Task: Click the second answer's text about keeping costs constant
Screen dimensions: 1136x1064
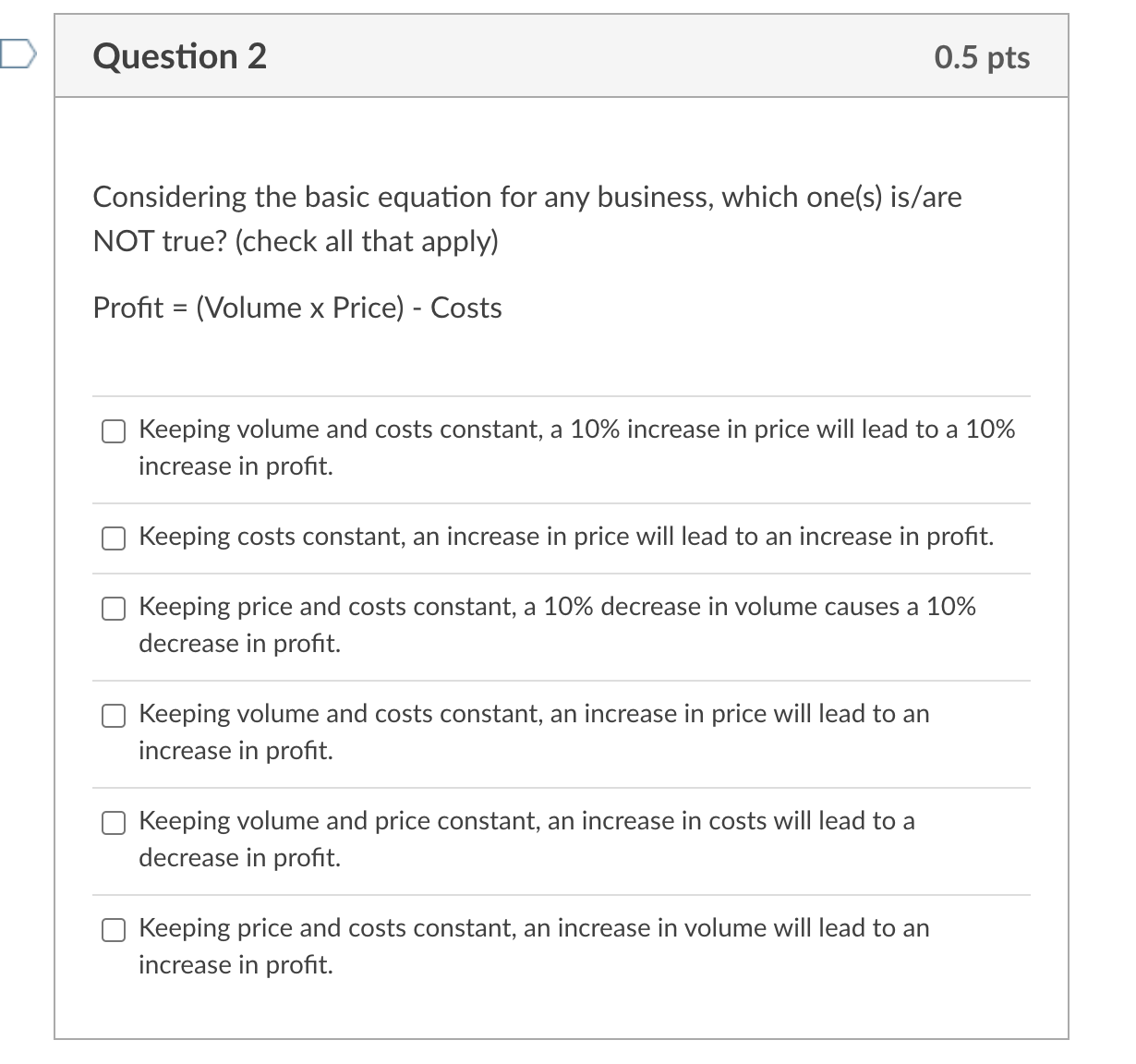Action: pos(565,537)
